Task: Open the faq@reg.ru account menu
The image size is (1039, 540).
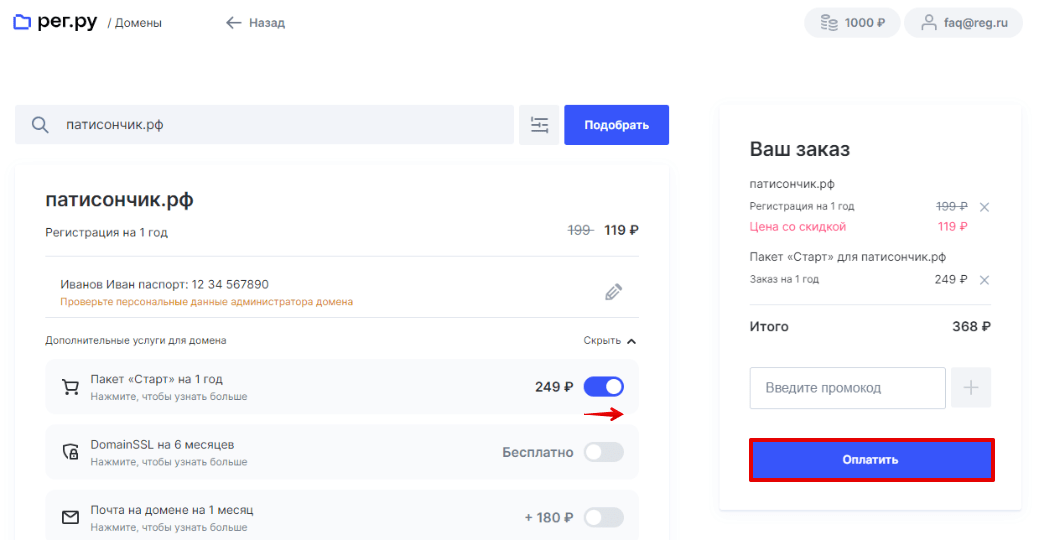Action: pyautogui.click(x=963, y=23)
